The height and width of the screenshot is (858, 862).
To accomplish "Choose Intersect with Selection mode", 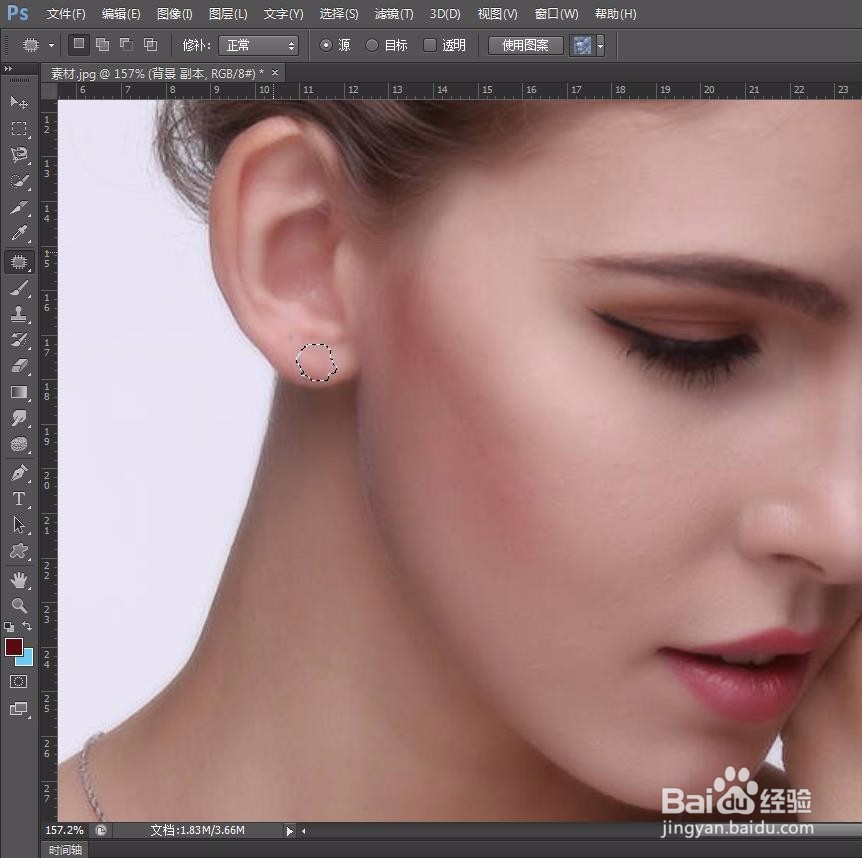I will [151, 45].
